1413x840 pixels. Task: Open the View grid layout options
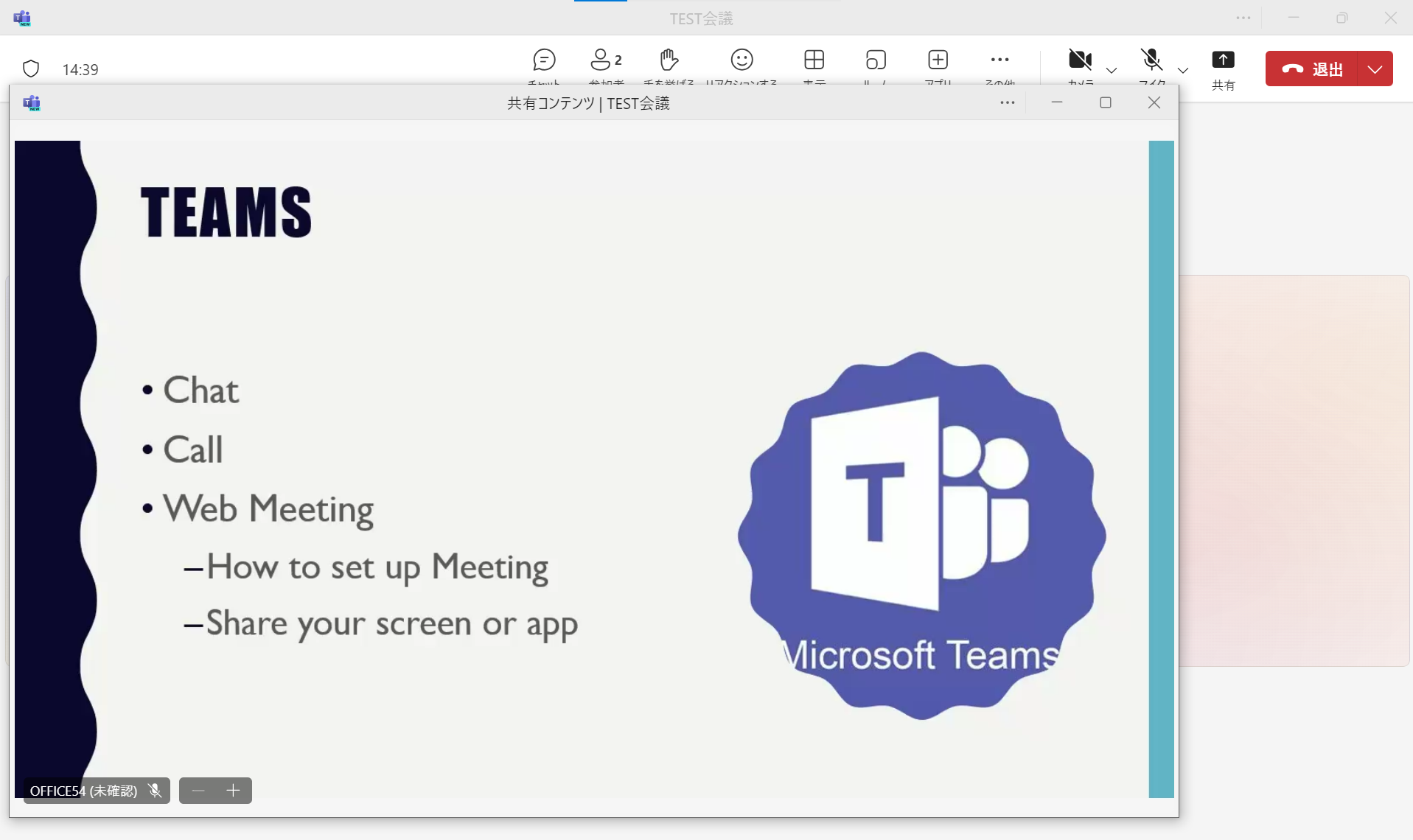[814, 60]
